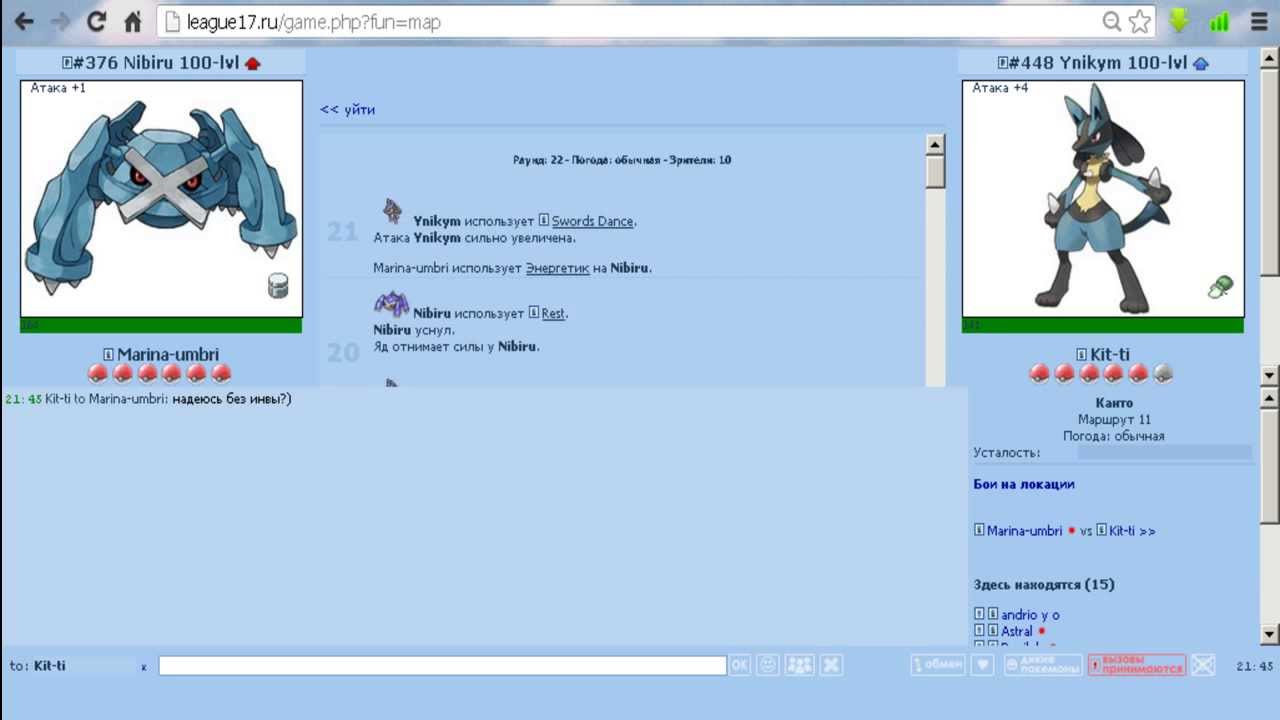Focus the chat message input field
Image resolution: width=1280 pixels, height=720 pixels.
[x=442, y=665]
